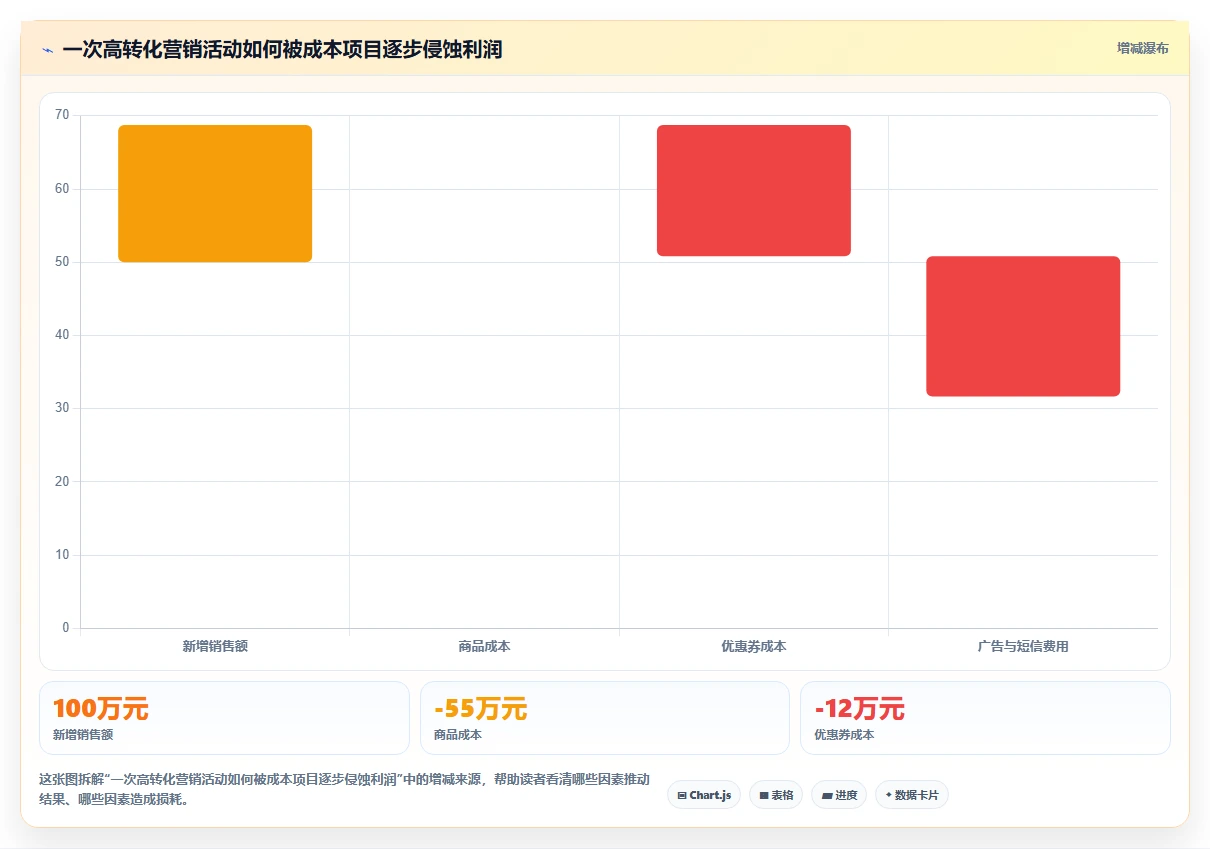
Task: Click the 广告与短信费用 axis label
Action: (x=1023, y=646)
